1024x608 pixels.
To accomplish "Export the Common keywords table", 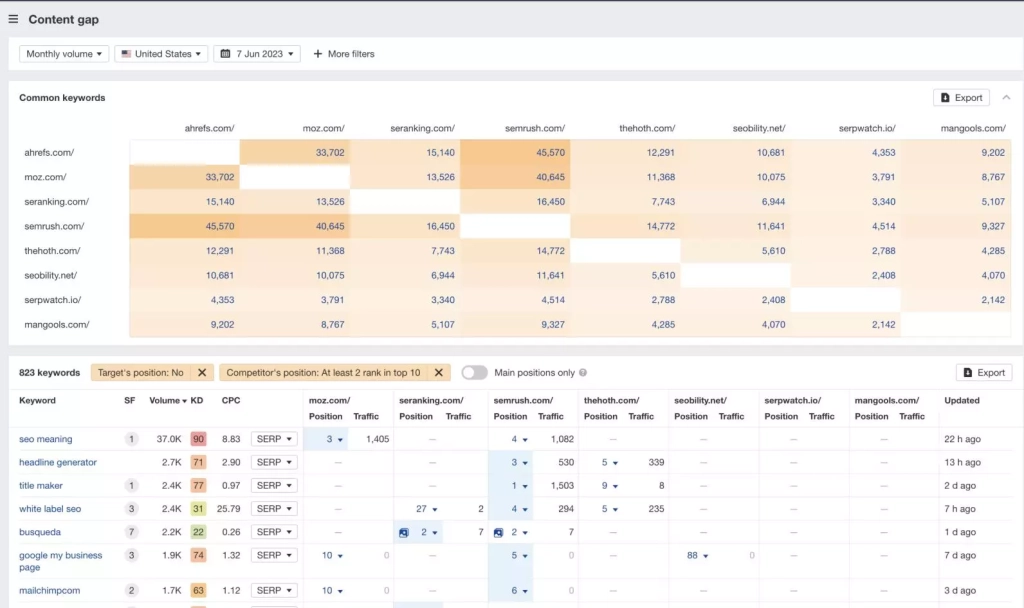I will click(x=961, y=97).
